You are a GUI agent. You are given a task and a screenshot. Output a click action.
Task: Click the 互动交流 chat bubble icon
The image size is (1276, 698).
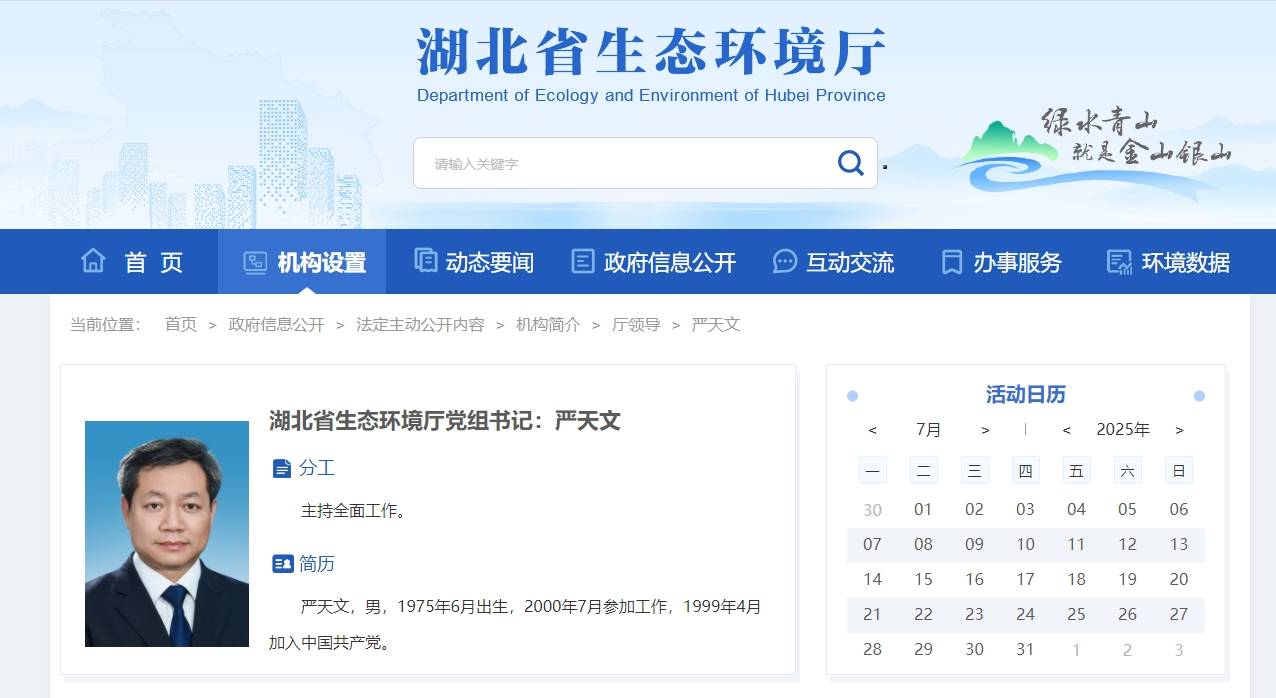click(785, 262)
